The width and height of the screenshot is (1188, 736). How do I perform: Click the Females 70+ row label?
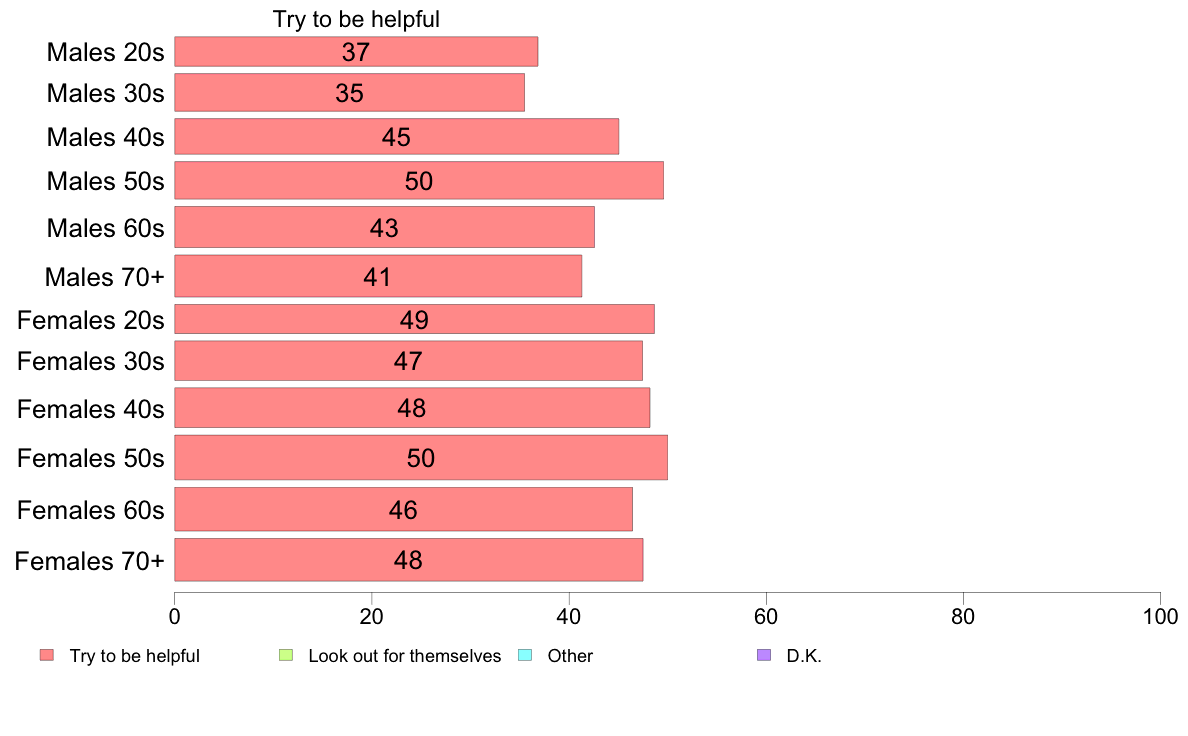pos(89,561)
